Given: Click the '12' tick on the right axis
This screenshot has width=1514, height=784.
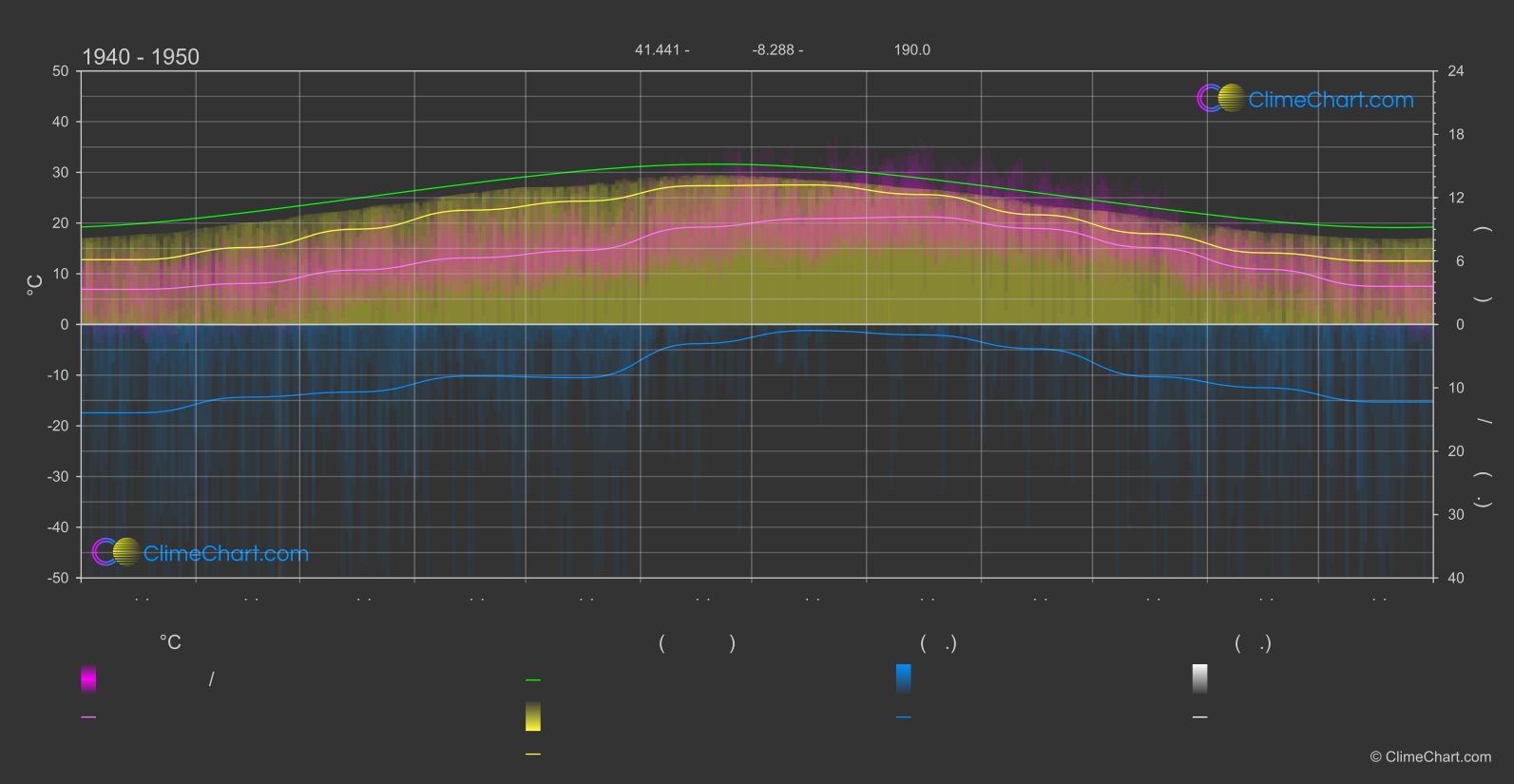Looking at the screenshot, I should (x=1456, y=198).
